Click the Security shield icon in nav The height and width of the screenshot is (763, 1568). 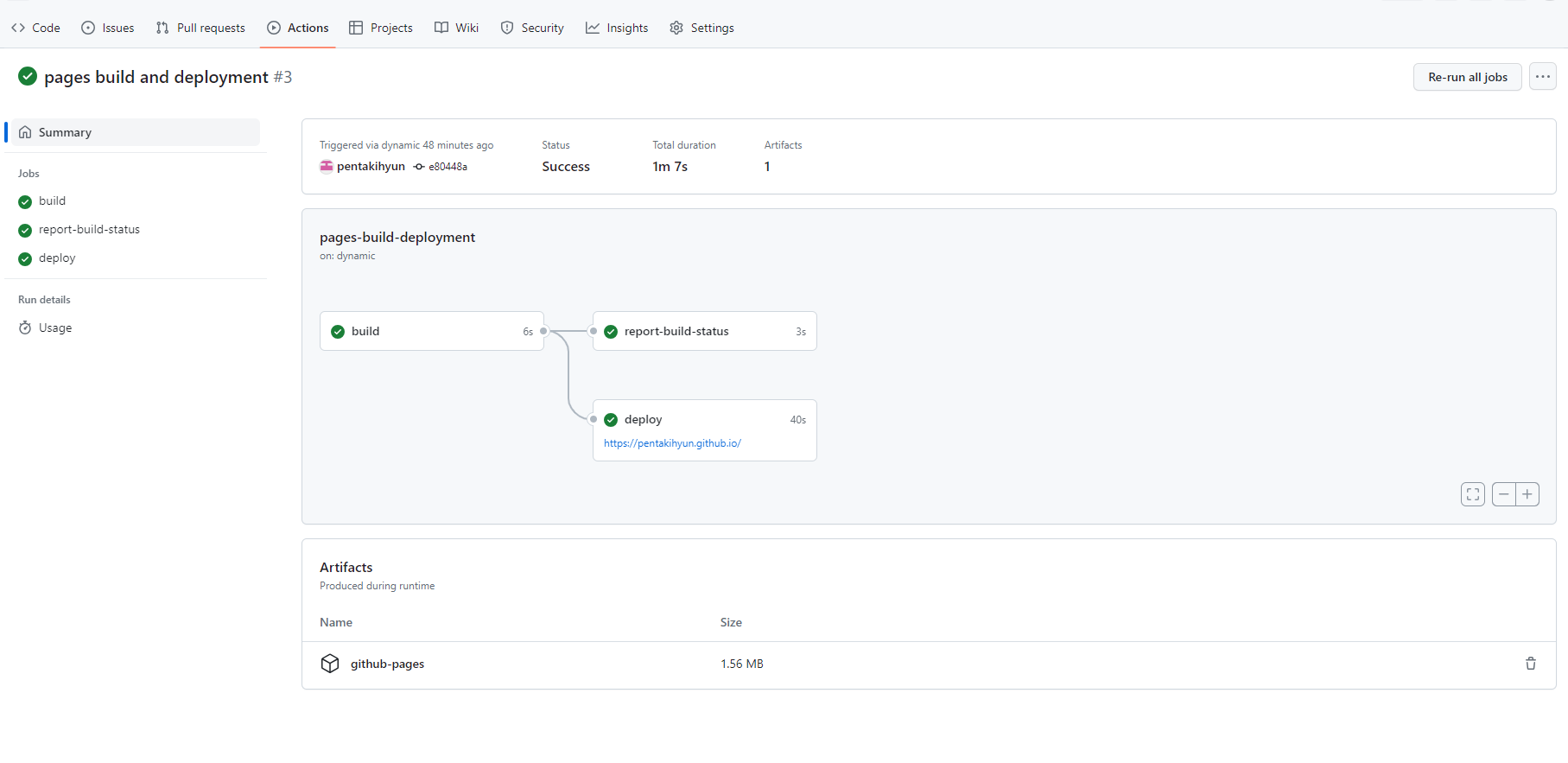pyautogui.click(x=507, y=28)
